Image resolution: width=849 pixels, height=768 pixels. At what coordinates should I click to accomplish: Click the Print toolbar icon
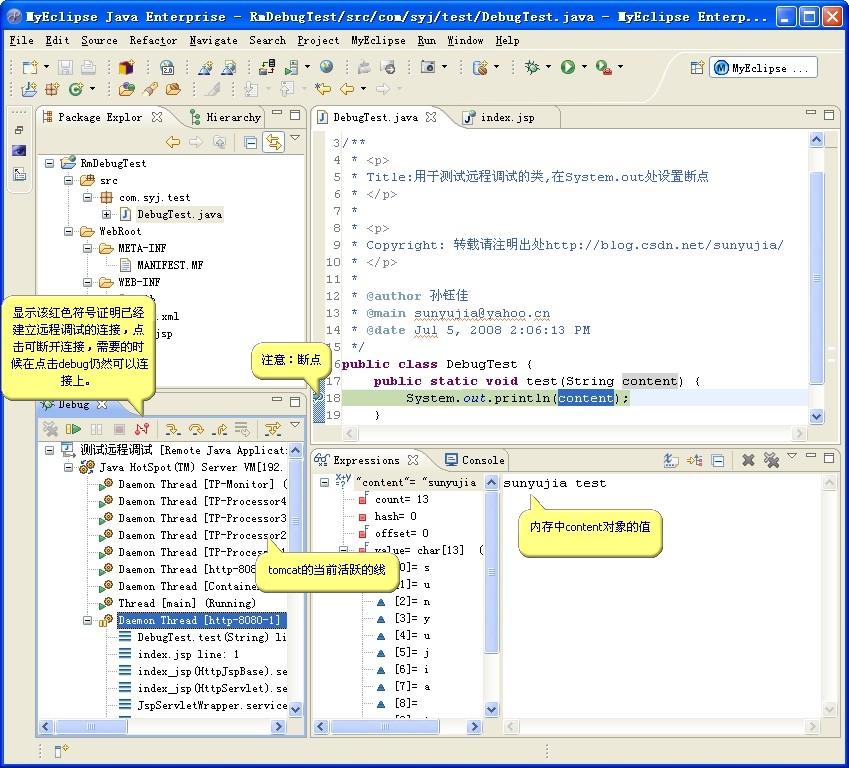pyautogui.click(x=88, y=67)
